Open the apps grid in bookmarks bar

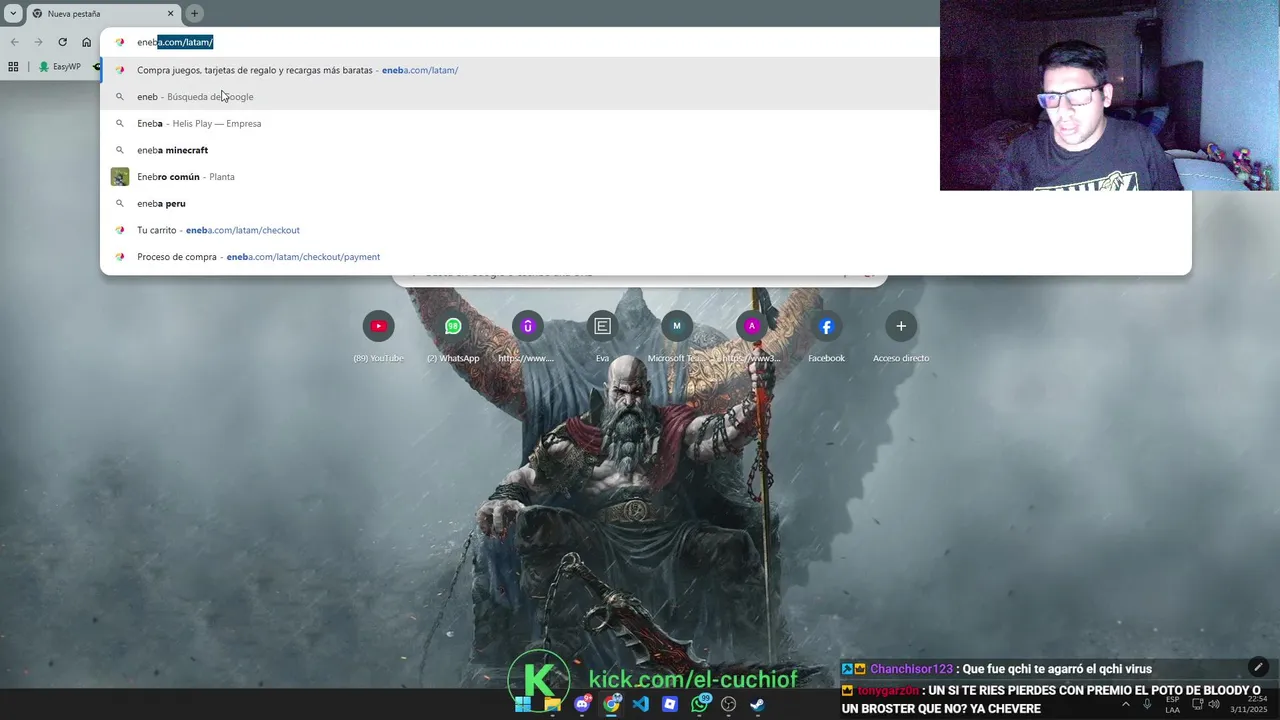[13, 67]
